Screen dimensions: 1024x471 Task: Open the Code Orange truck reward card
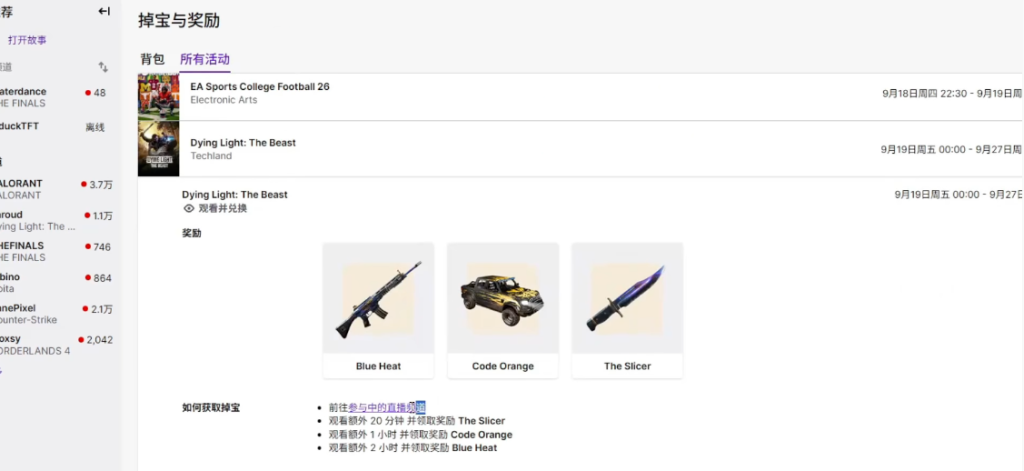coord(503,310)
